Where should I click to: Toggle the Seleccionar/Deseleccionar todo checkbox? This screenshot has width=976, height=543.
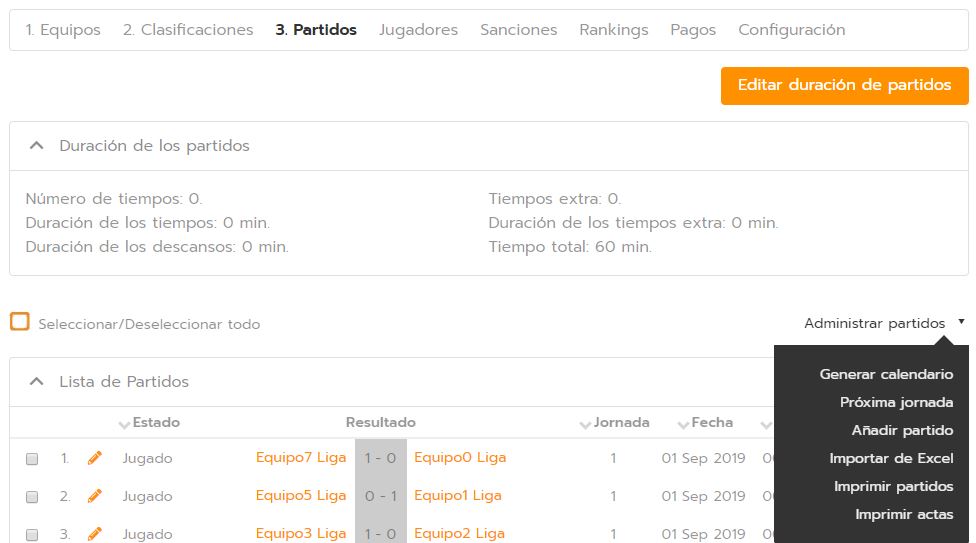click(19, 322)
